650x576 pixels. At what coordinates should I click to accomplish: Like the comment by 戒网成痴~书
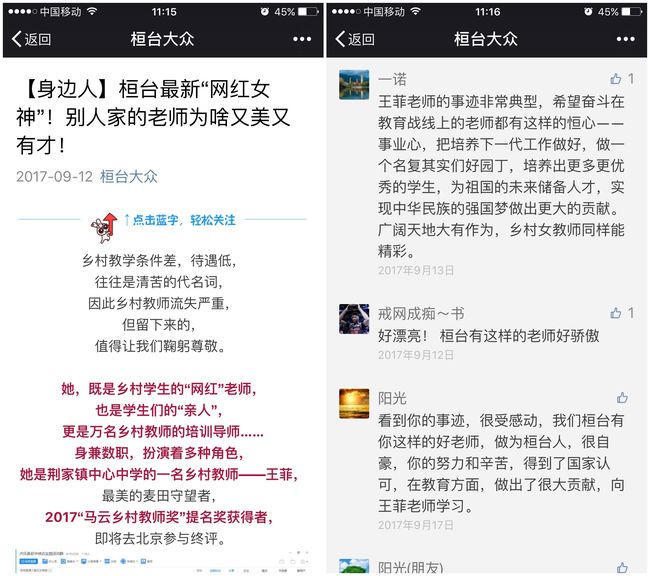616,313
